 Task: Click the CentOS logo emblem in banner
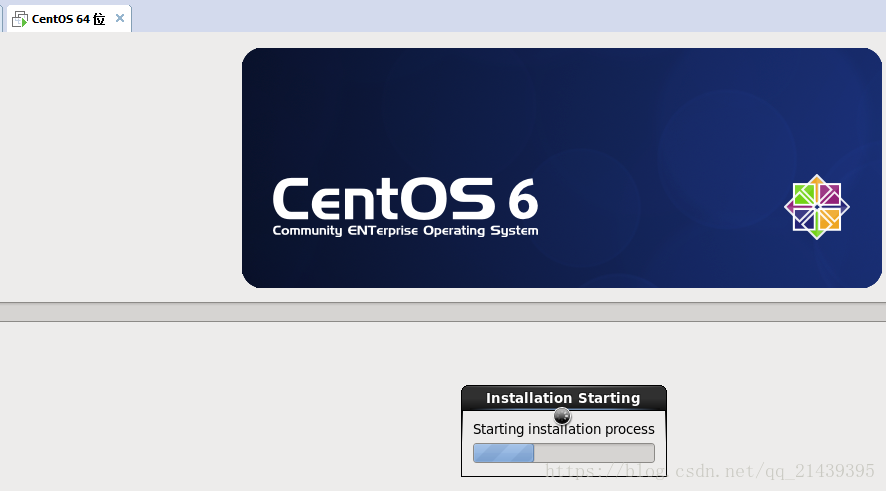tap(816, 207)
